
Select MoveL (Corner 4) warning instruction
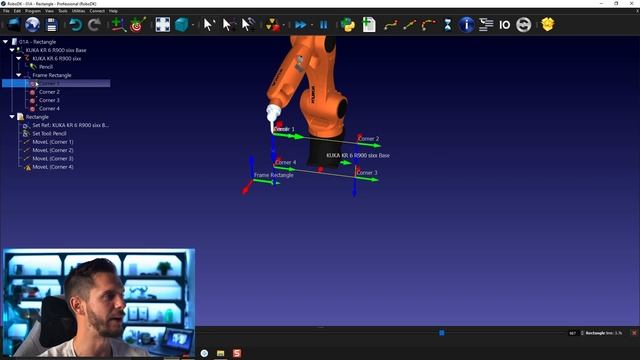click(53, 167)
